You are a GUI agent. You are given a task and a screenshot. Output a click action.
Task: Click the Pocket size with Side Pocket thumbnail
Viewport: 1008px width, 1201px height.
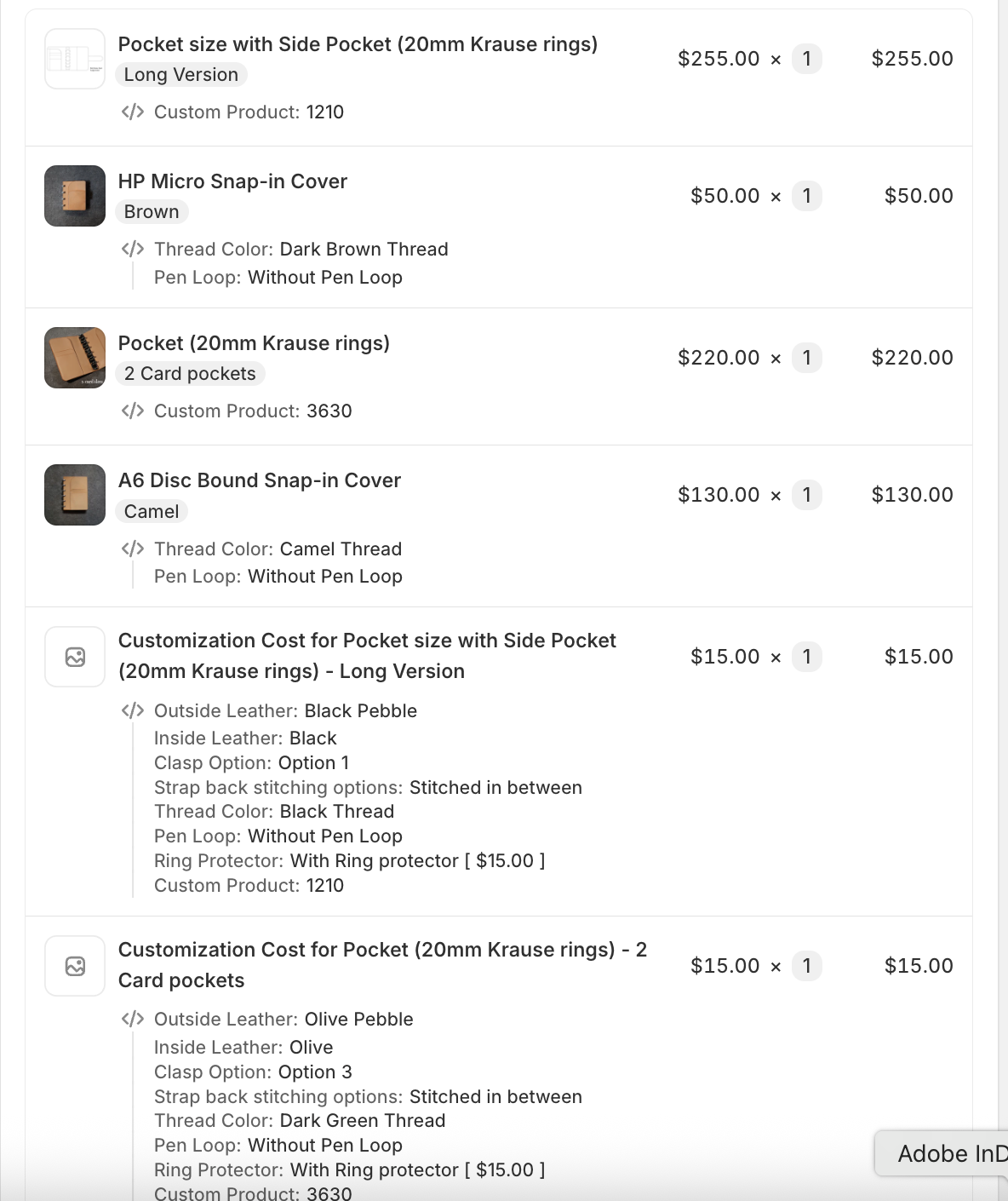[x=75, y=59]
